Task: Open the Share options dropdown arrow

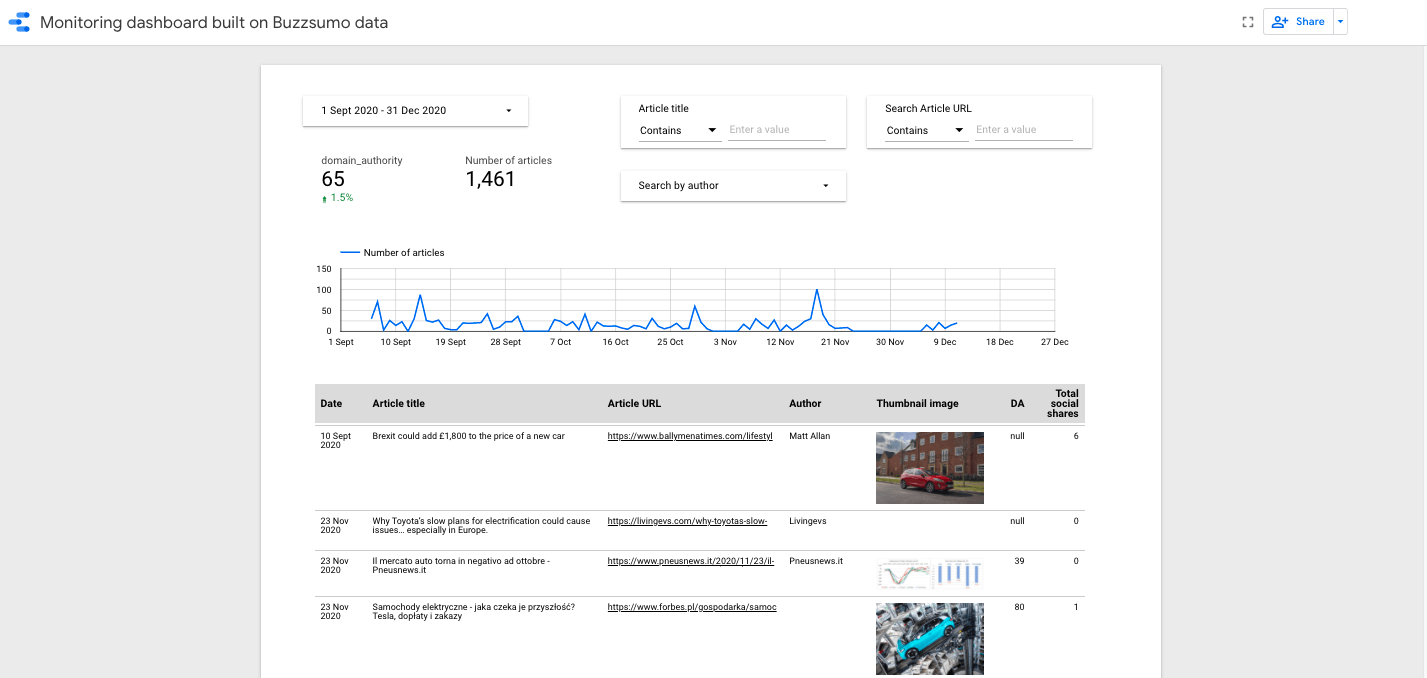Action: (1340, 21)
